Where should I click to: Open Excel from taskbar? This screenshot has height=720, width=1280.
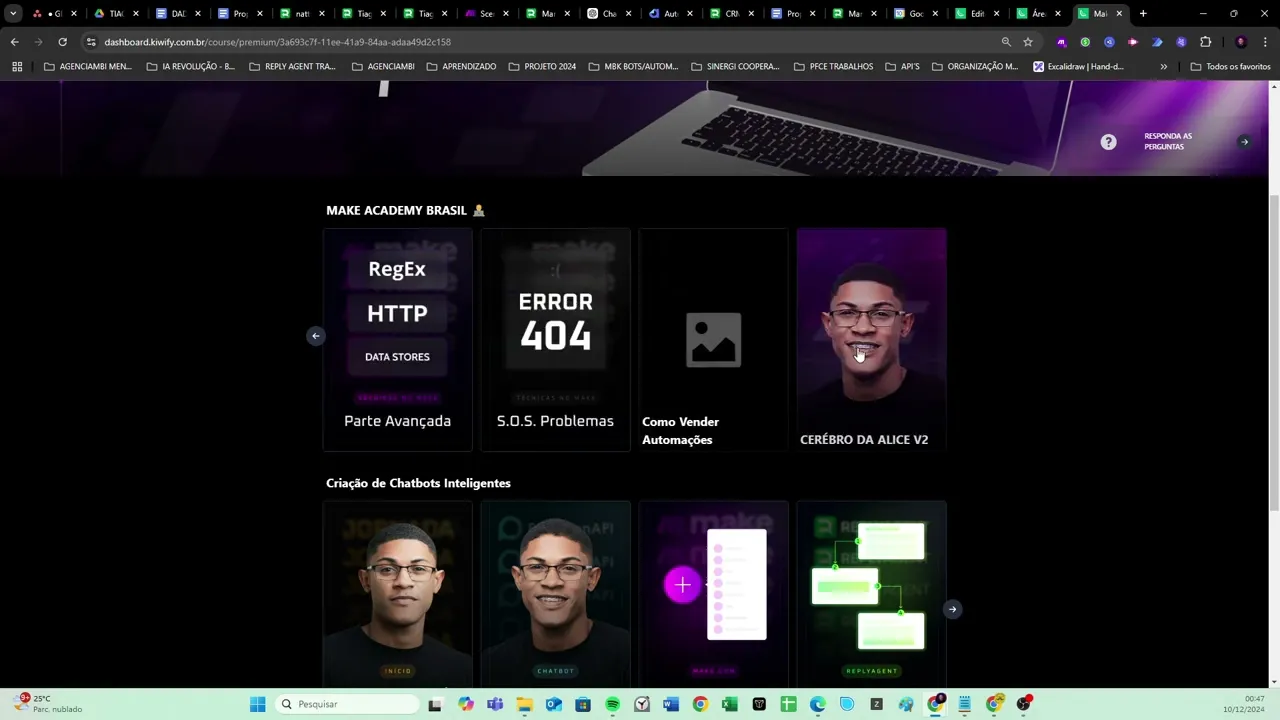tap(730, 704)
